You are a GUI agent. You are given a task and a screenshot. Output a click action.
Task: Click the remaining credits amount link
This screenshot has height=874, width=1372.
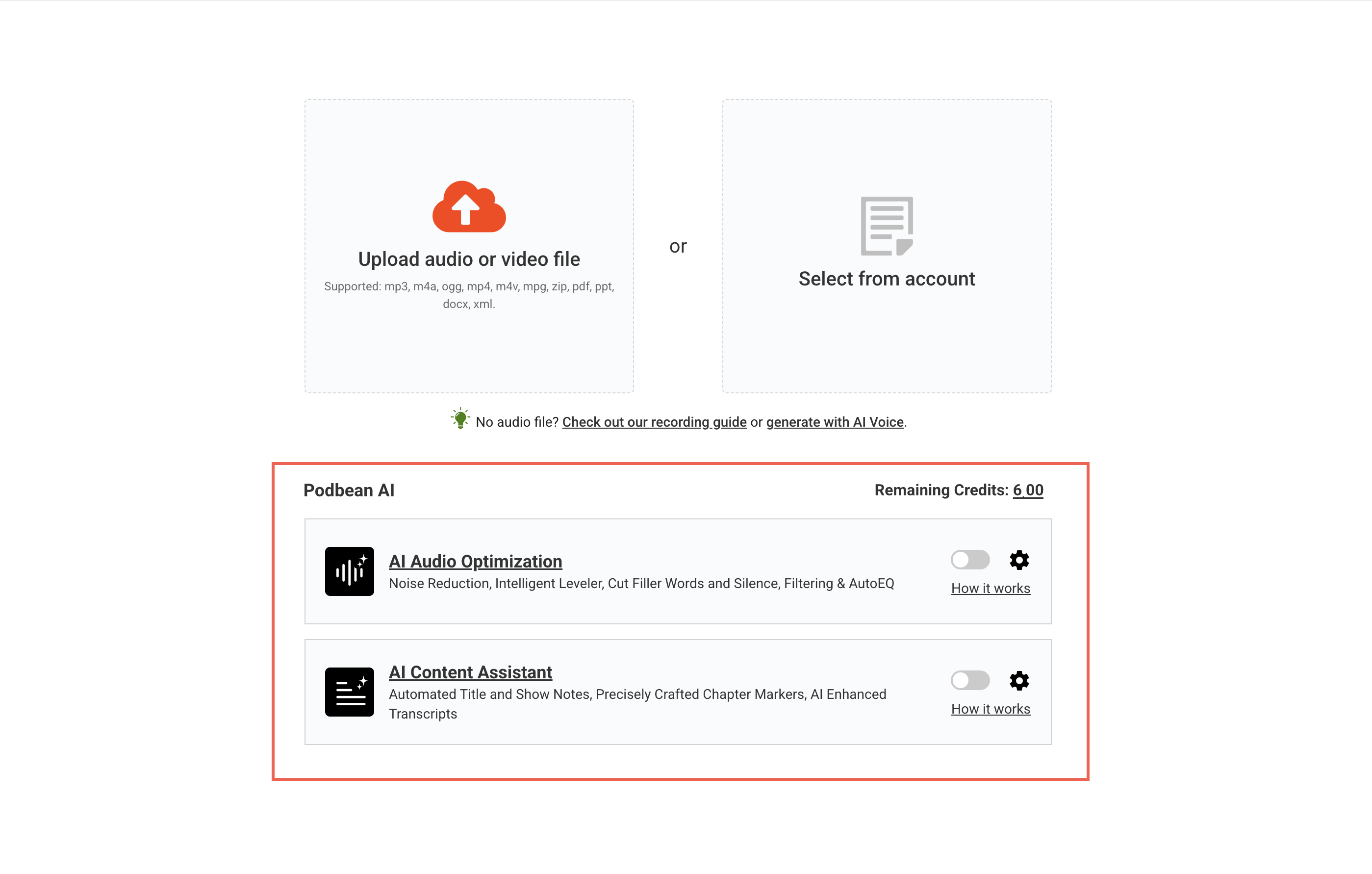[x=1027, y=490]
